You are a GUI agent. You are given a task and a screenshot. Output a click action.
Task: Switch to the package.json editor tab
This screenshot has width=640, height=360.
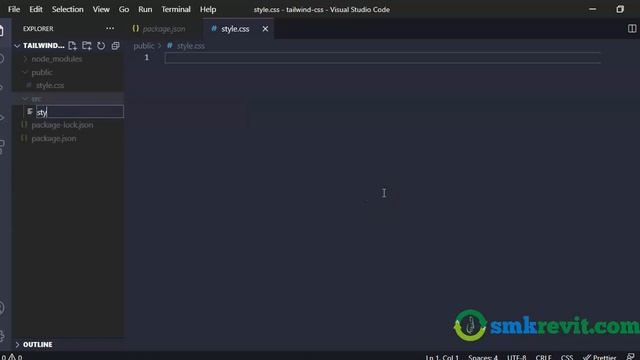click(163, 29)
